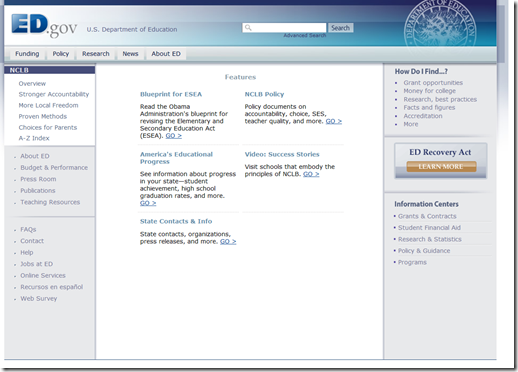Open the Policy tab

[x=61, y=54]
